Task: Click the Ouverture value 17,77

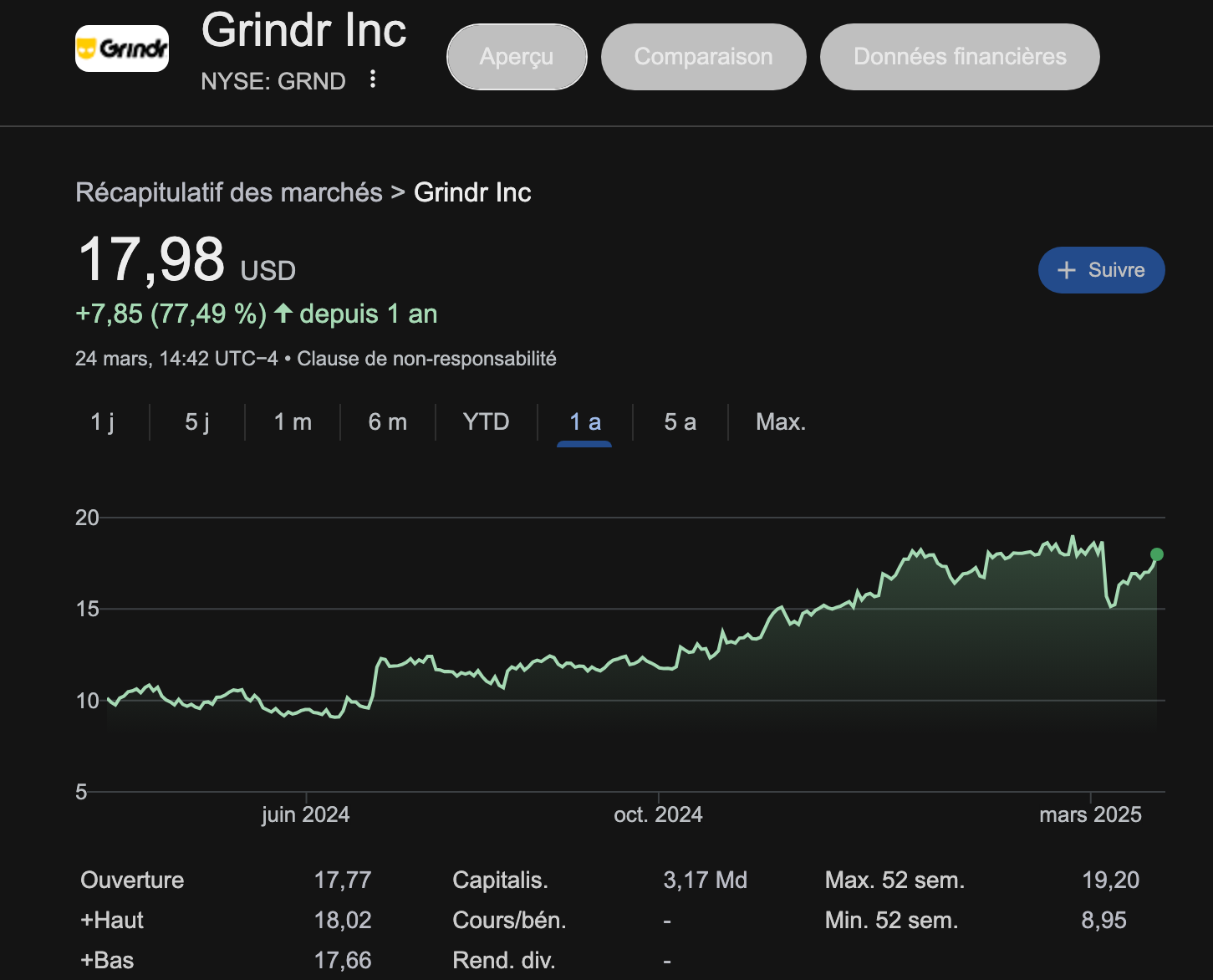Action: tap(343, 880)
